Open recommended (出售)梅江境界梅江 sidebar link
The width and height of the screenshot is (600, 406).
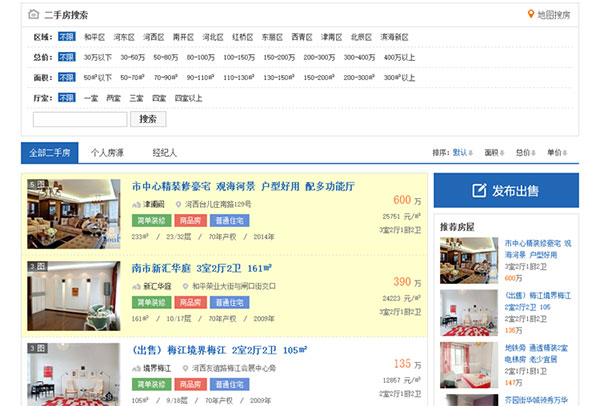click(538, 301)
